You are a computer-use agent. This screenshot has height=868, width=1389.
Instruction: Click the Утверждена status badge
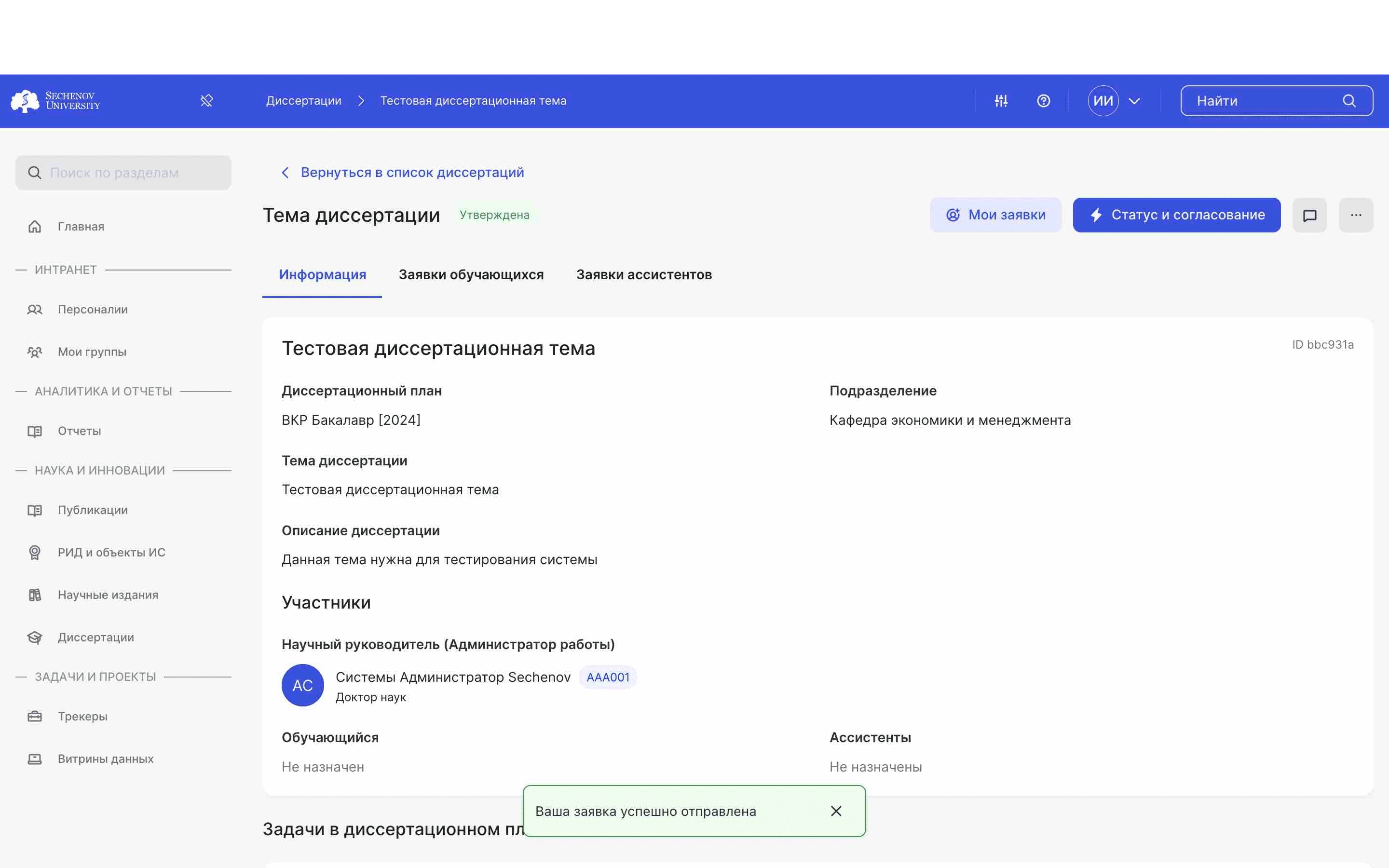[x=494, y=215]
